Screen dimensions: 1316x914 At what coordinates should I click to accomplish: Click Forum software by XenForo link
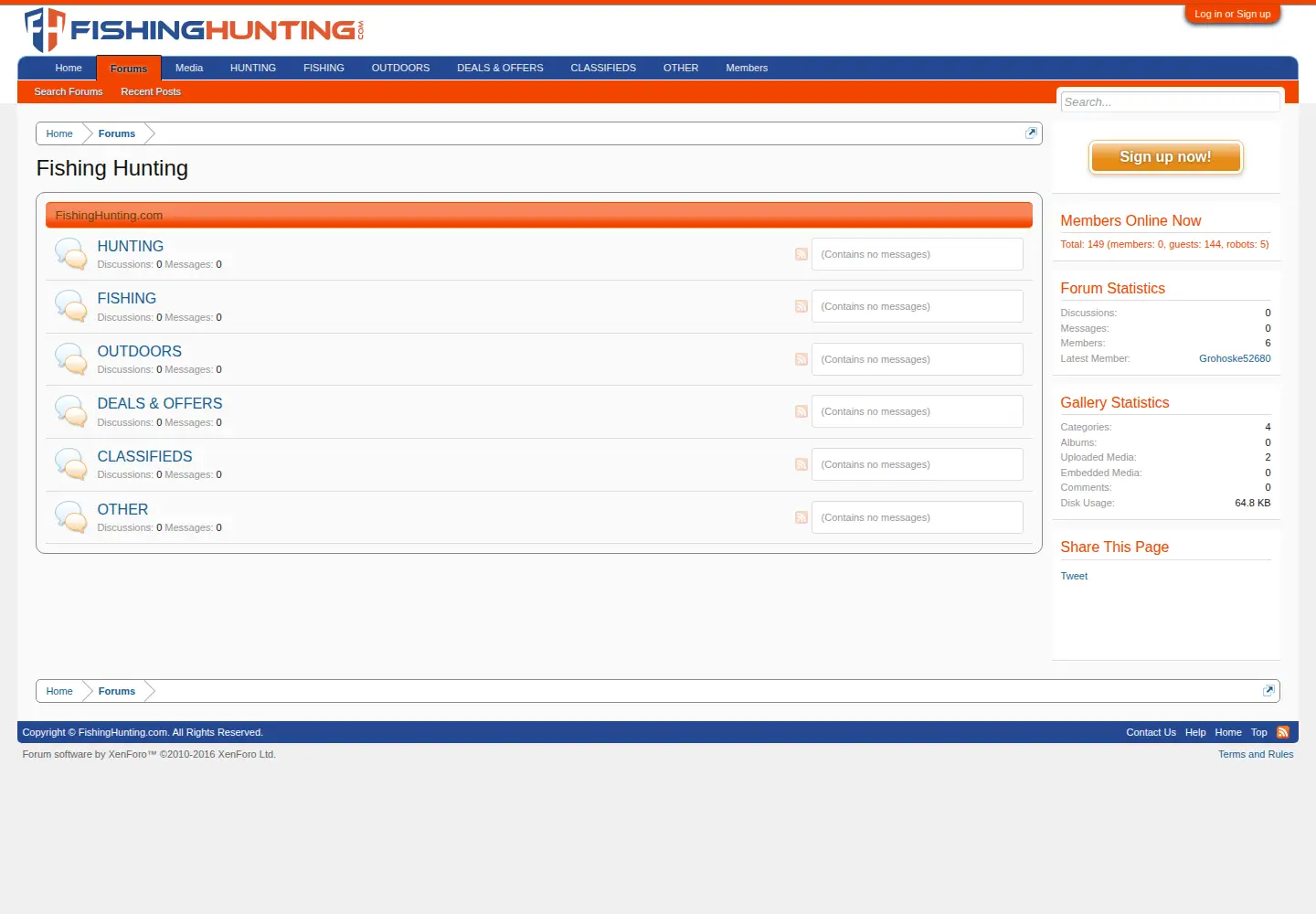pyautogui.click(x=149, y=754)
